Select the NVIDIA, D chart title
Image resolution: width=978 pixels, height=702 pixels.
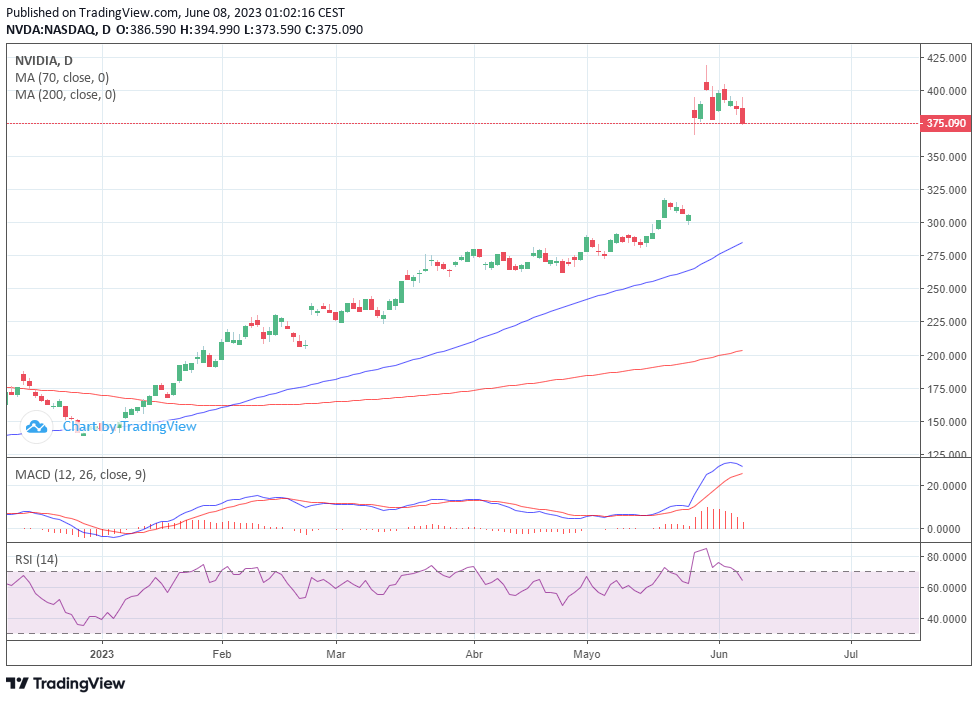44,61
